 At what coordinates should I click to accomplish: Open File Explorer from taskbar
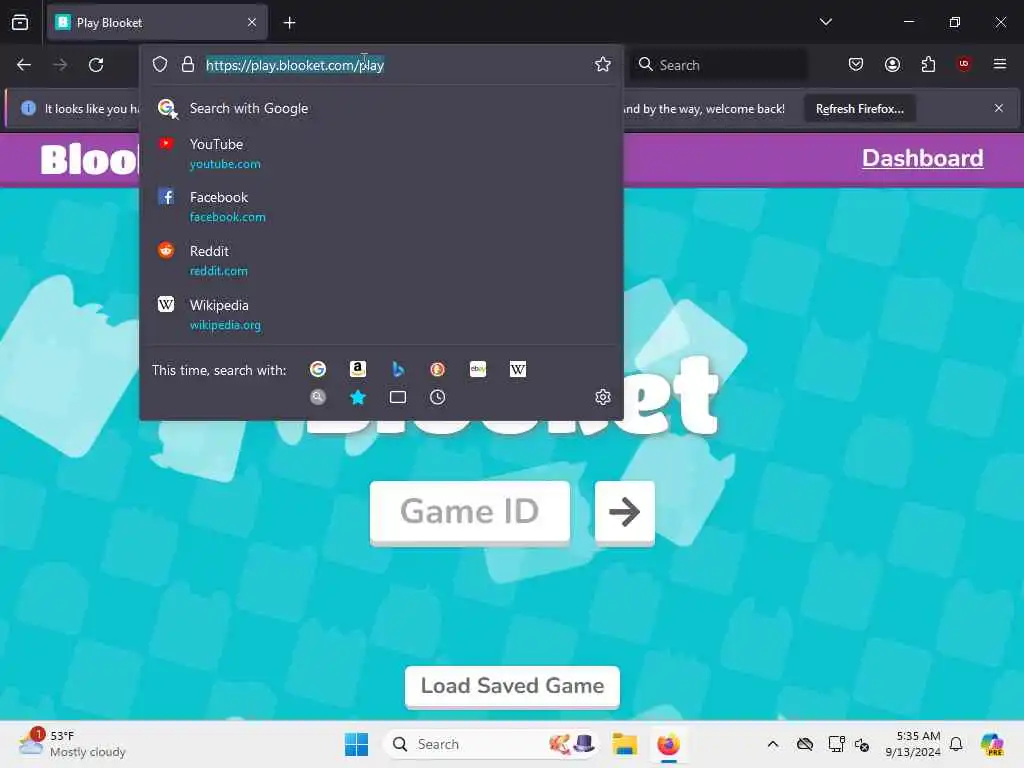pyautogui.click(x=624, y=744)
